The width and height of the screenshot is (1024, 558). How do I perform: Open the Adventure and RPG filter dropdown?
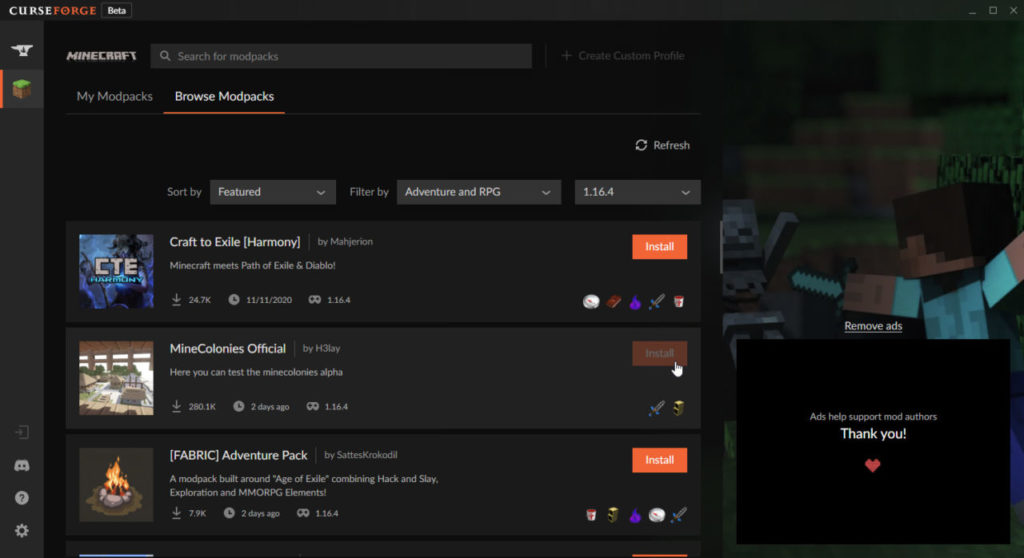(478, 192)
